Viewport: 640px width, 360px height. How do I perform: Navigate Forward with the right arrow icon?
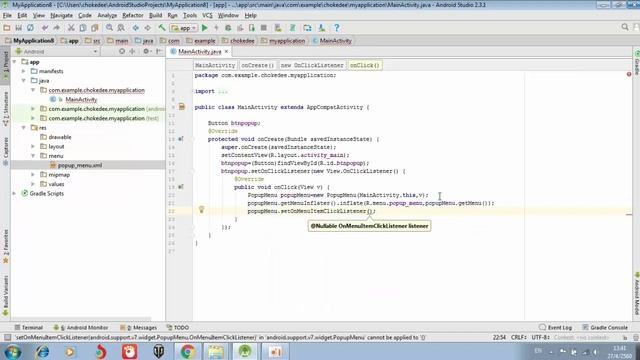[147, 28]
